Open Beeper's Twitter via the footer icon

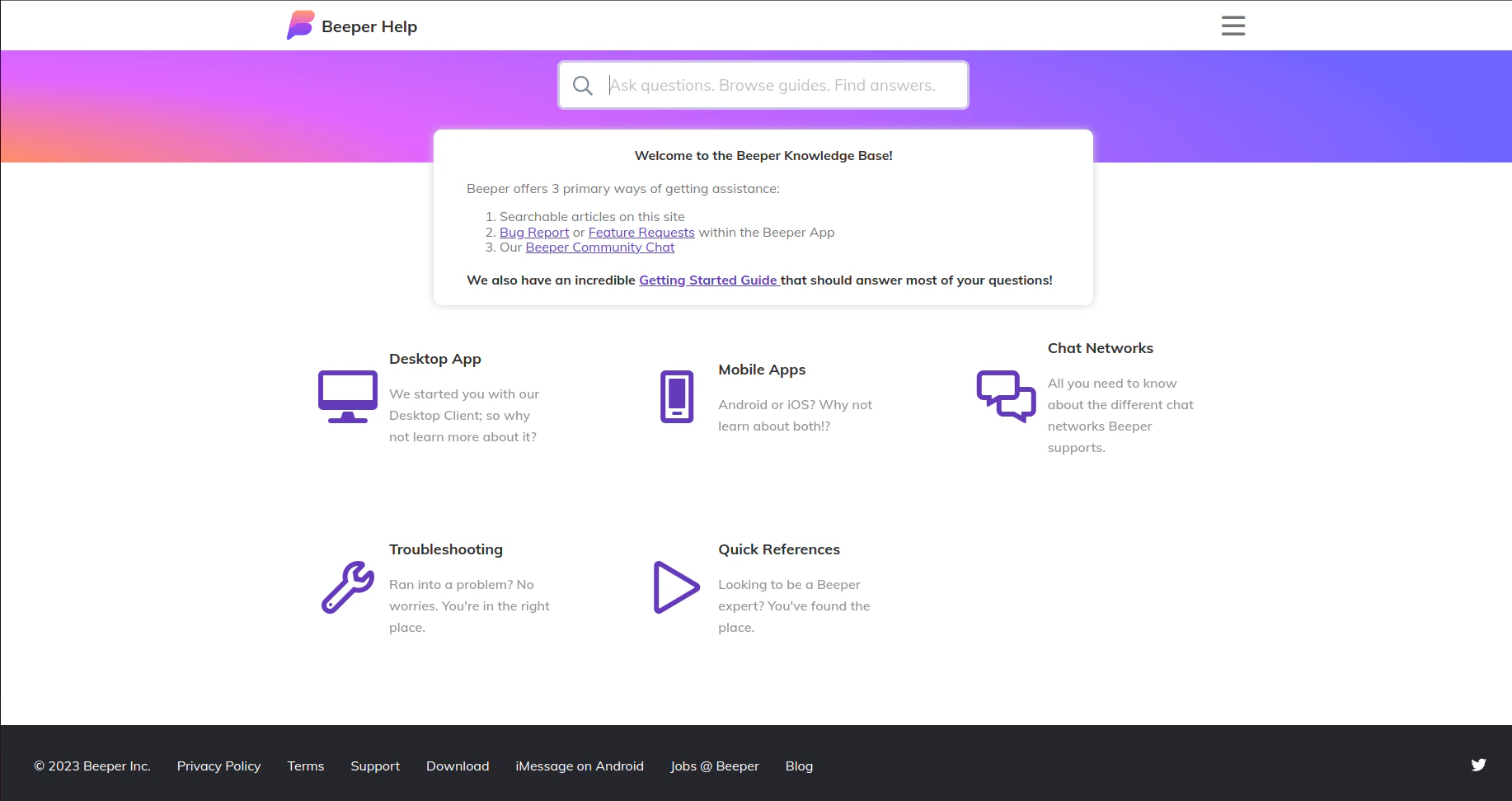pyautogui.click(x=1478, y=766)
